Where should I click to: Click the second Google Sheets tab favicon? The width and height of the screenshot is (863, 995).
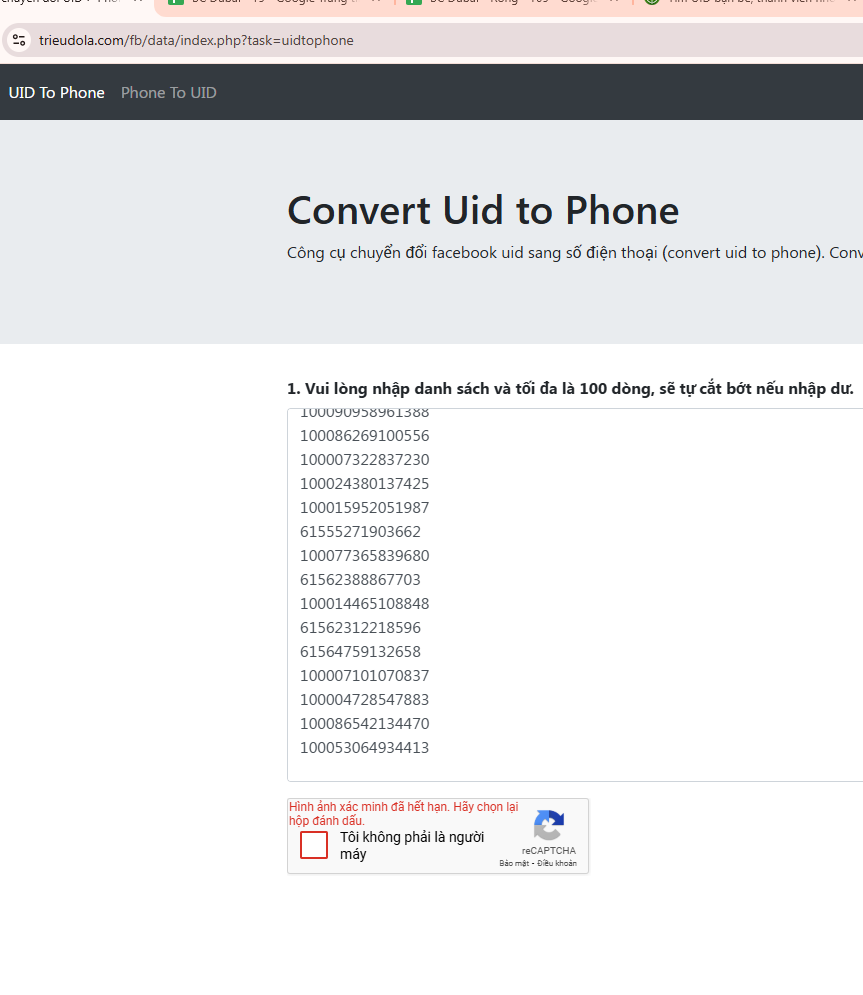[x=412, y=2]
